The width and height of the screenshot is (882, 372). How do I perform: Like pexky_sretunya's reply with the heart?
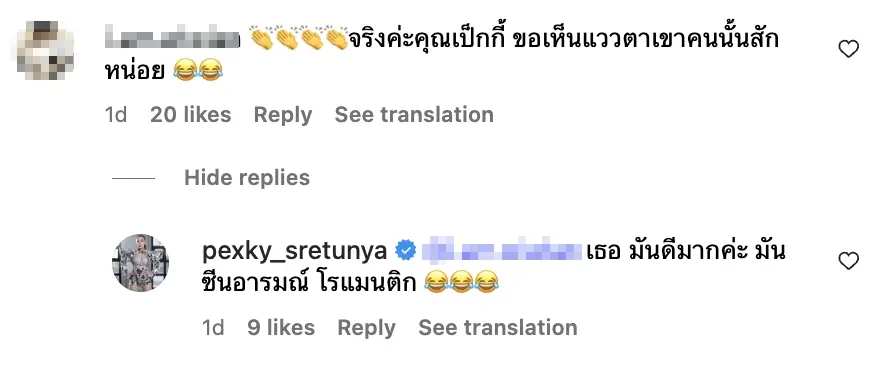(849, 261)
